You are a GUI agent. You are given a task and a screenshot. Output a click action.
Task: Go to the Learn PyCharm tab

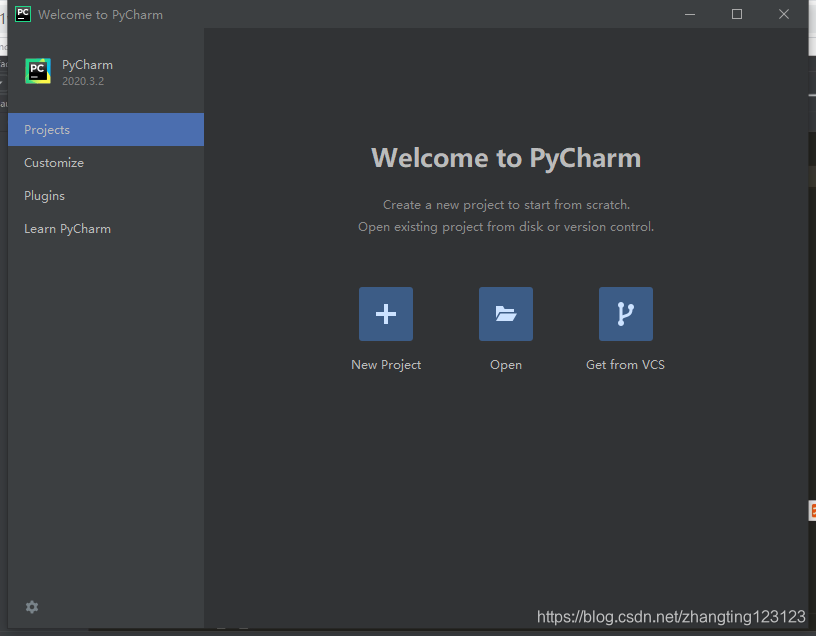pos(106,229)
